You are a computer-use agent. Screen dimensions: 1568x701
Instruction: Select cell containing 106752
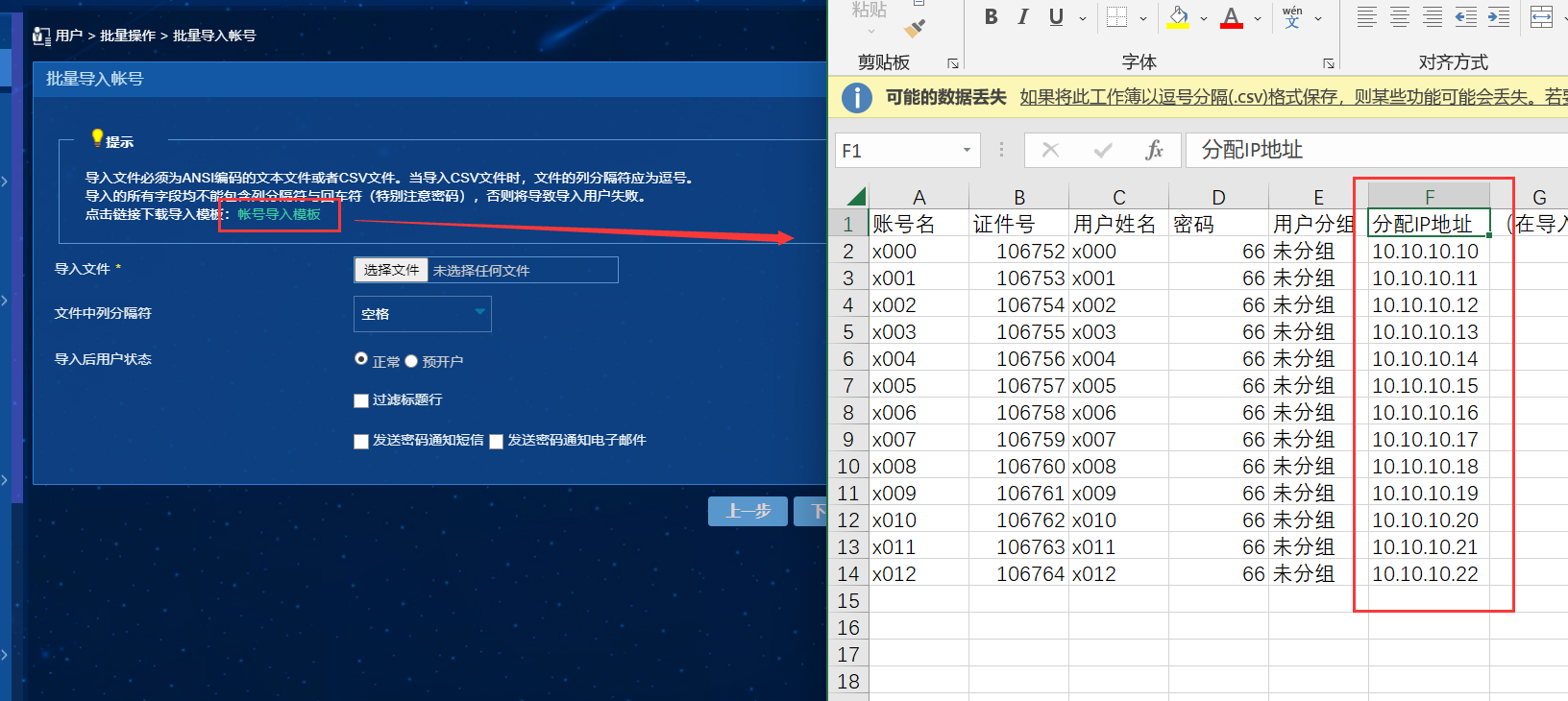point(1019,252)
